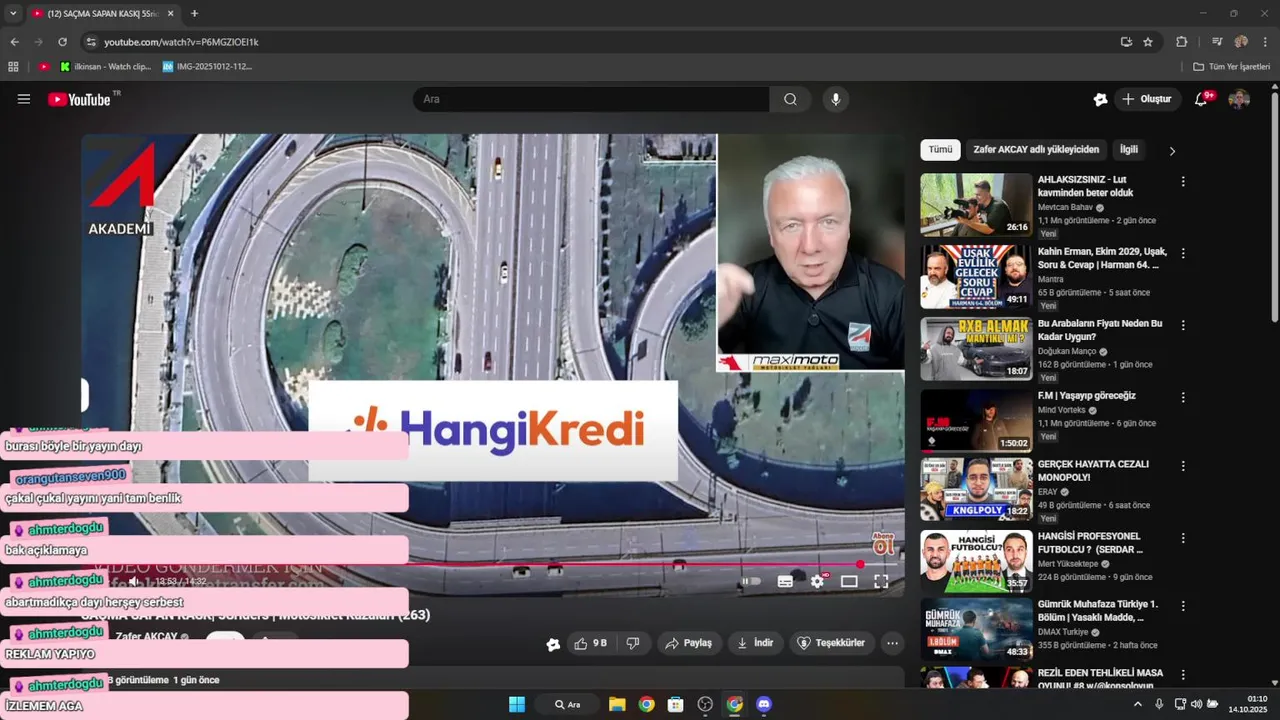1280x720 pixels.
Task: Reload the page in Chrome
Action: pyautogui.click(x=62, y=42)
